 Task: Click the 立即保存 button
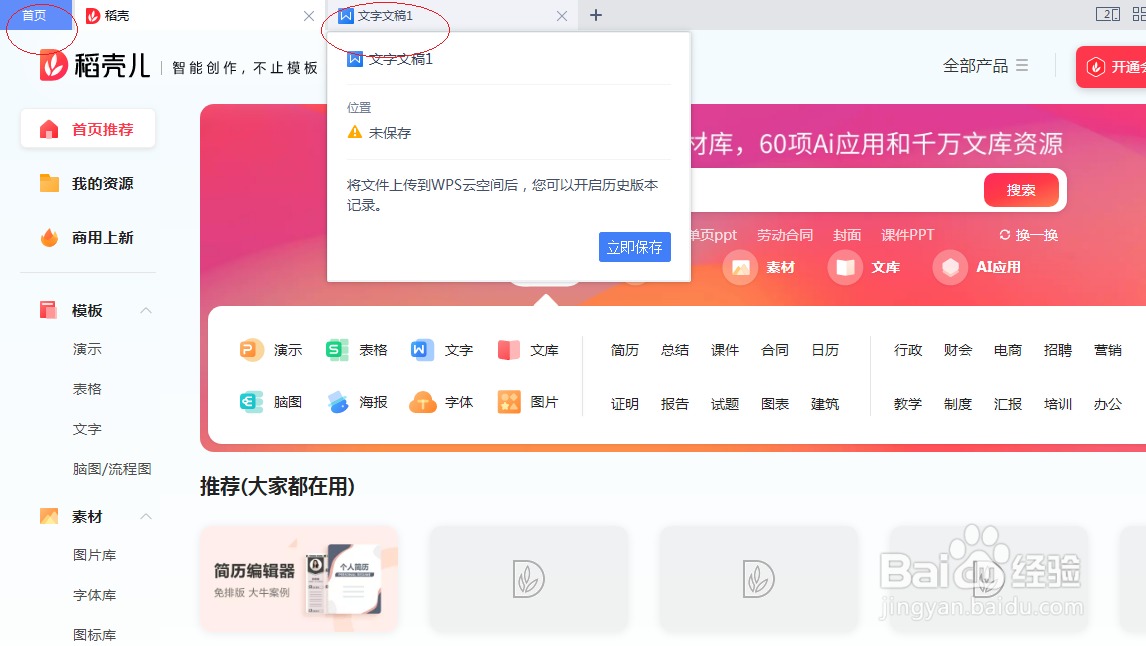[x=634, y=247]
